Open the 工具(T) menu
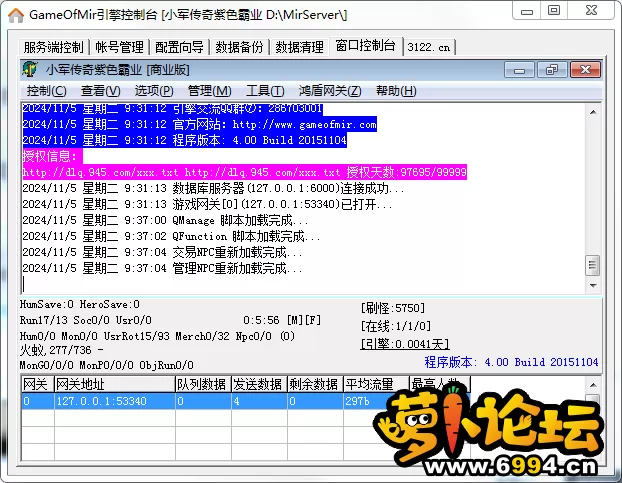This screenshot has width=622, height=483. pyautogui.click(x=265, y=91)
